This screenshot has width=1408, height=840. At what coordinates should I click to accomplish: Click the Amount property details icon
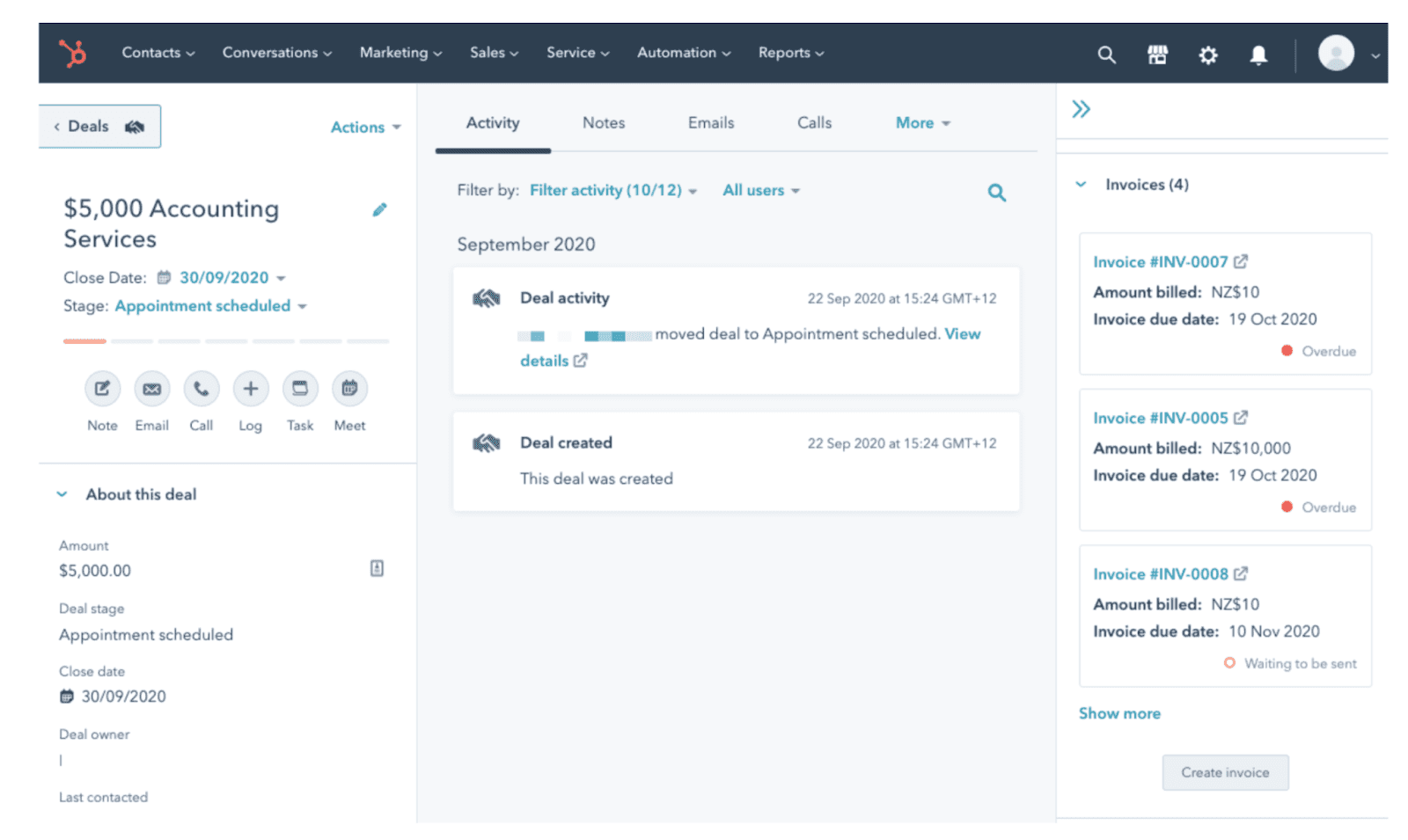pyautogui.click(x=377, y=568)
